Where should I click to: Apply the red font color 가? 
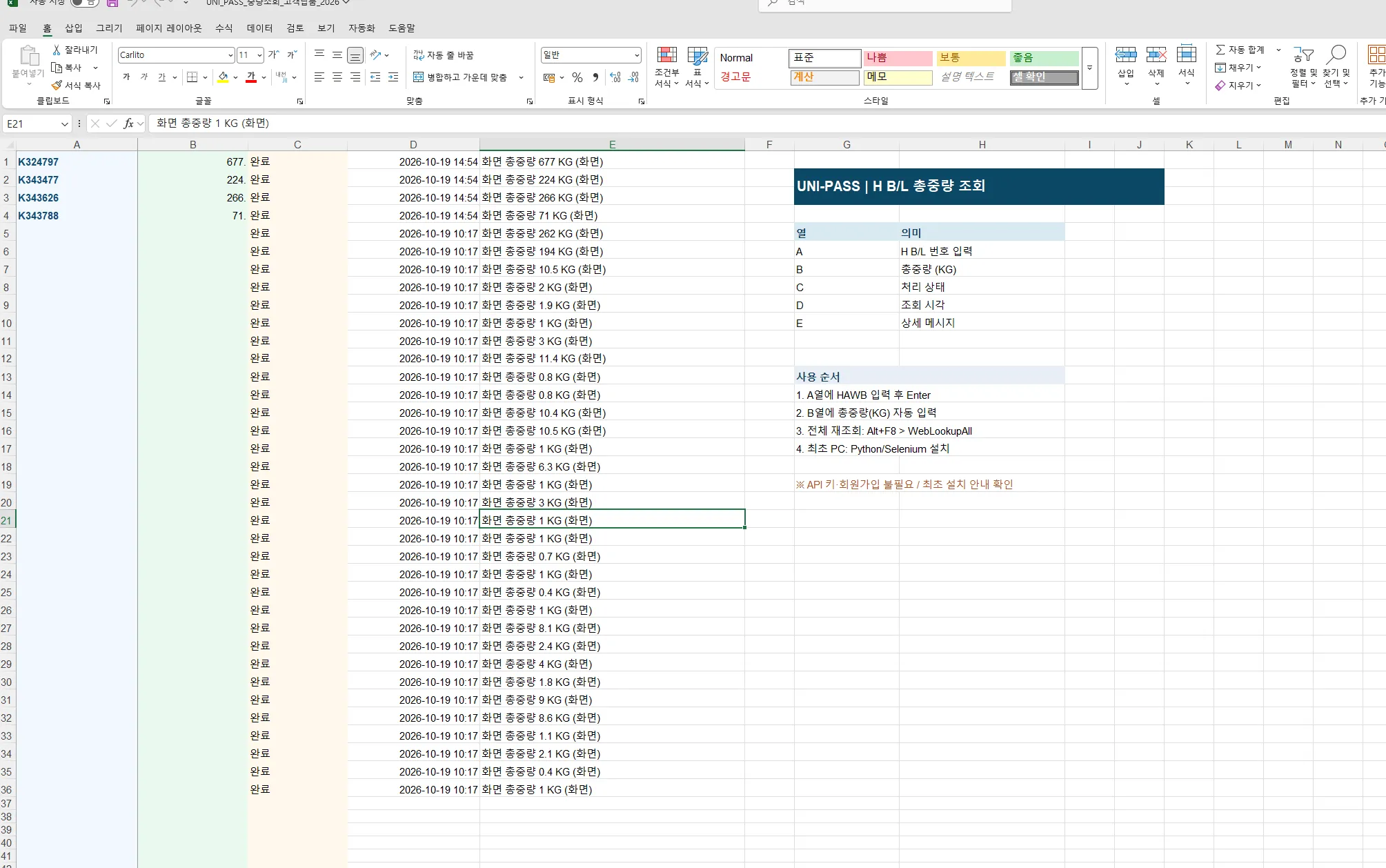(x=251, y=77)
